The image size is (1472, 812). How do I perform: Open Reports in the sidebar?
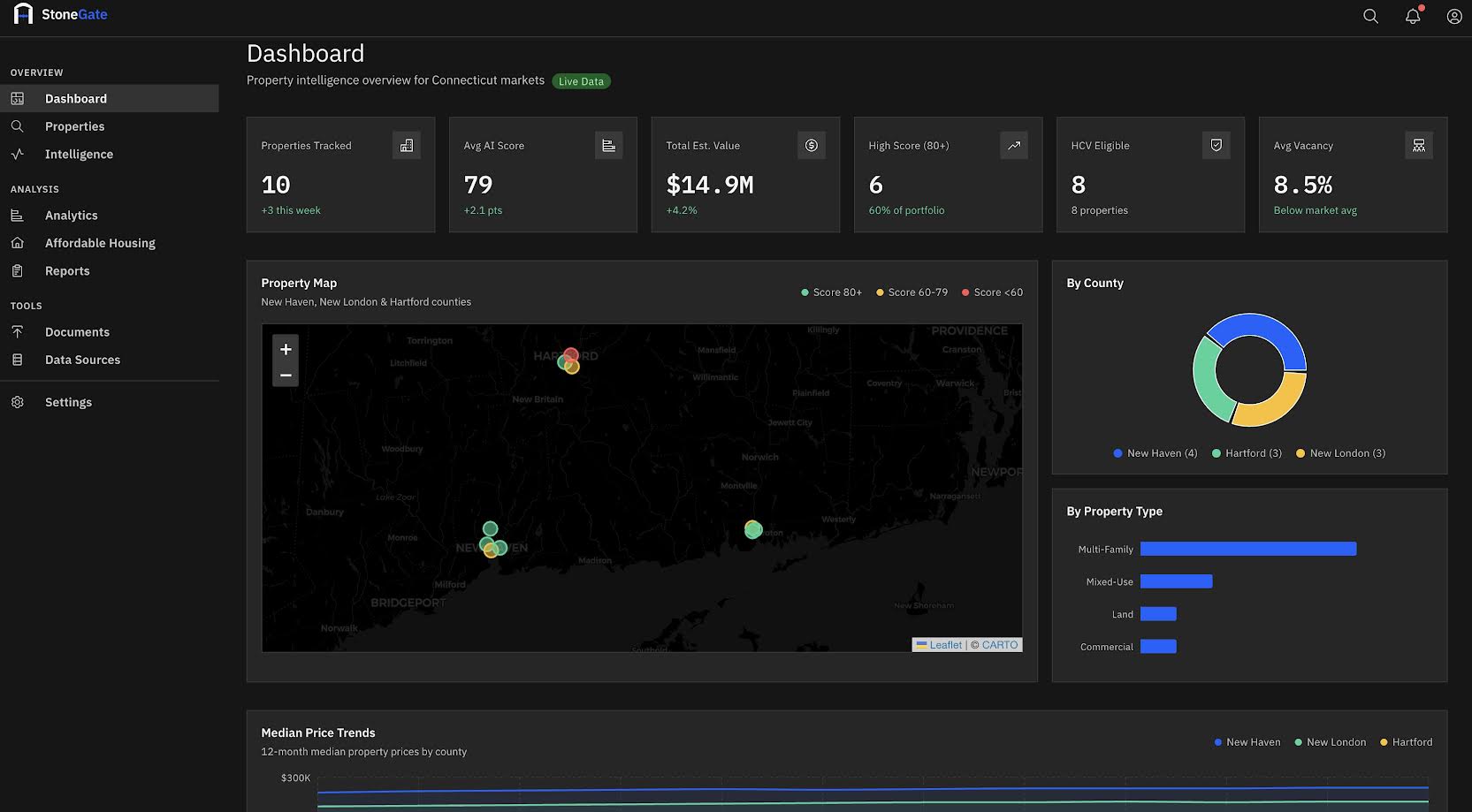(110, 270)
